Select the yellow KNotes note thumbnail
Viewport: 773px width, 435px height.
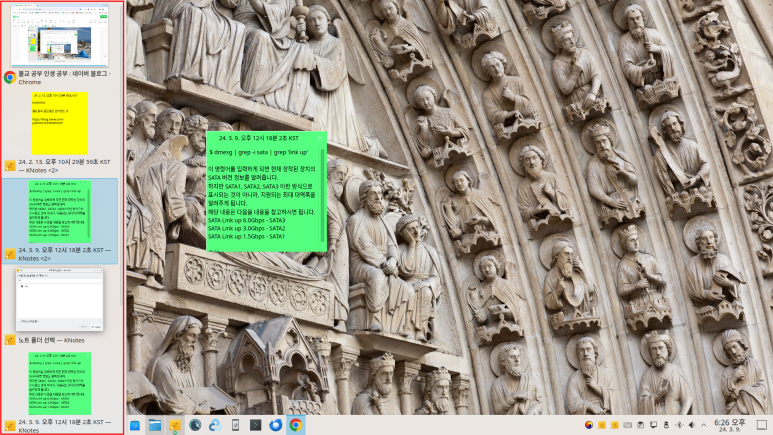point(60,123)
